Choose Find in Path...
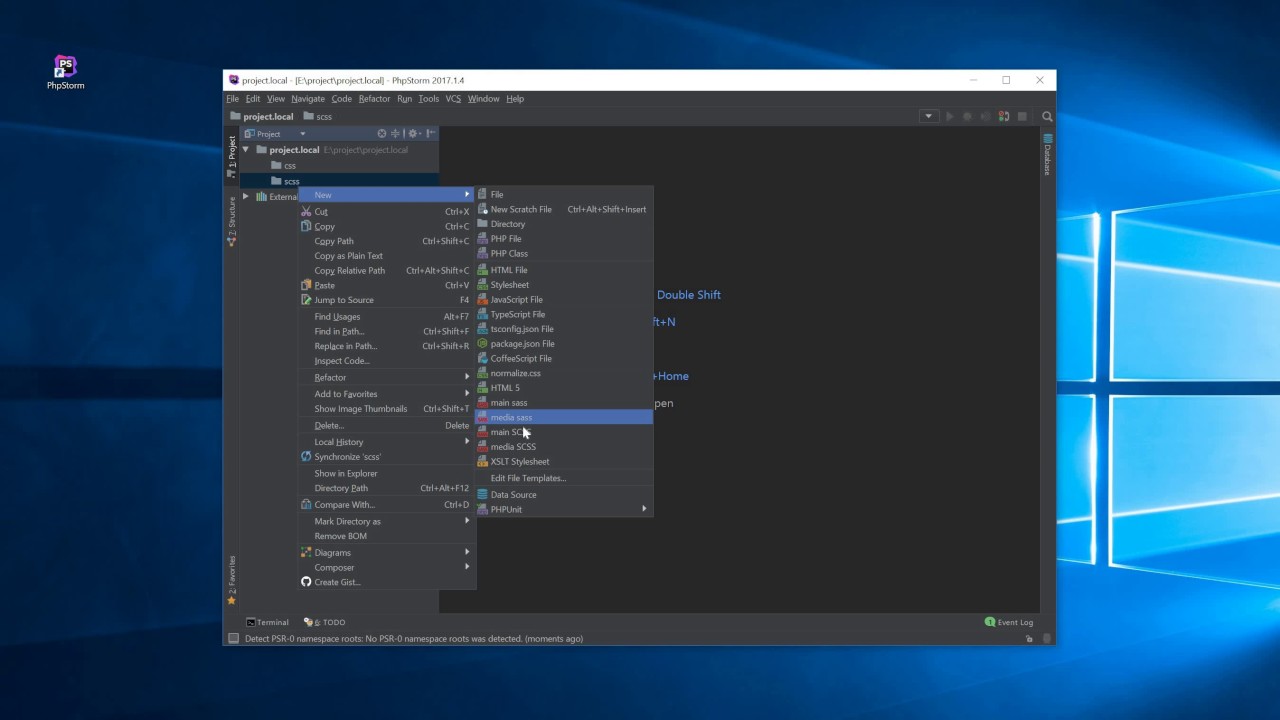This screenshot has height=720, width=1280. click(x=387, y=332)
